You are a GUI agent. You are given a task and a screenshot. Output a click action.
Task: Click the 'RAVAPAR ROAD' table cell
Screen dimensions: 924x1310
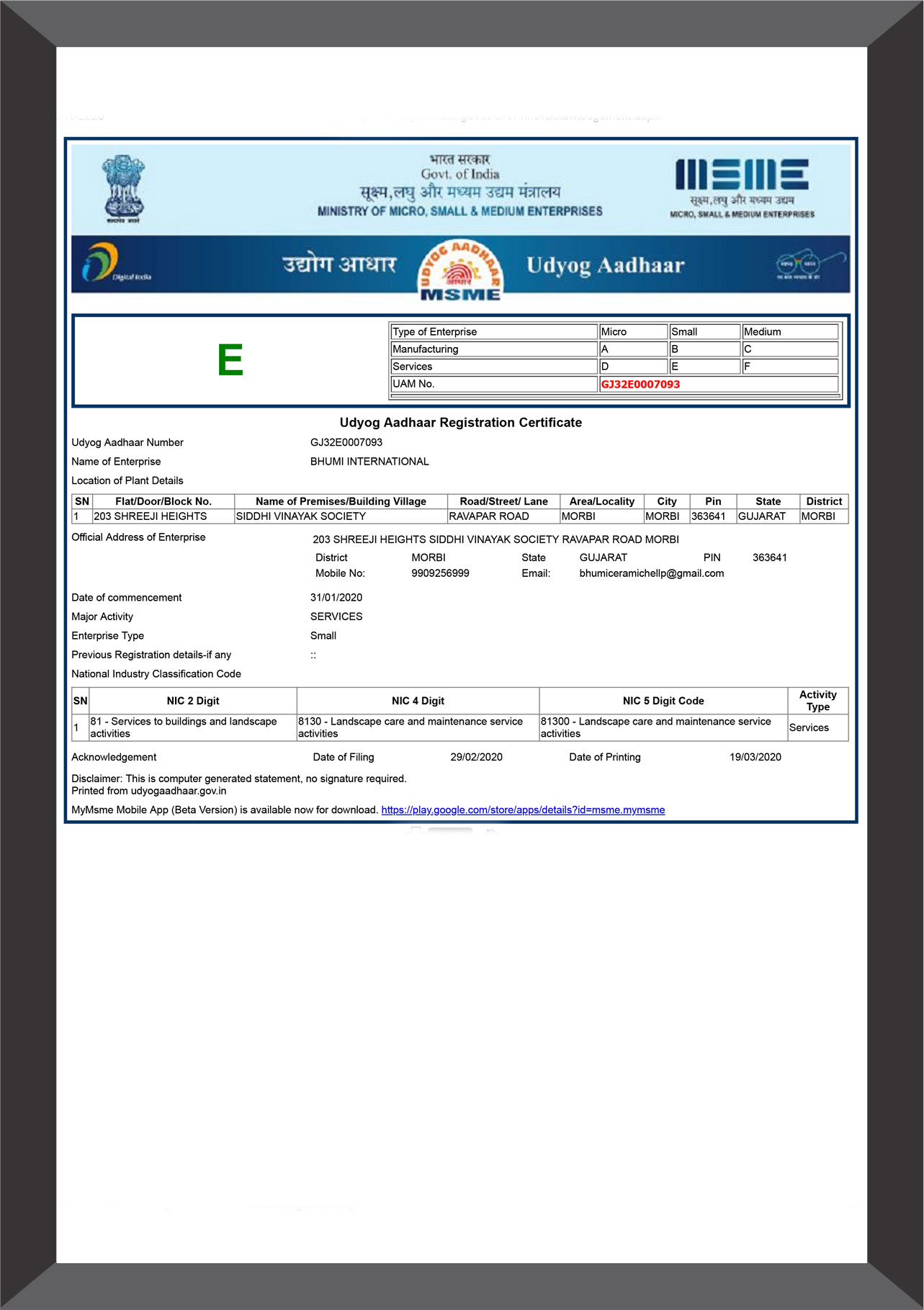click(x=503, y=516)
